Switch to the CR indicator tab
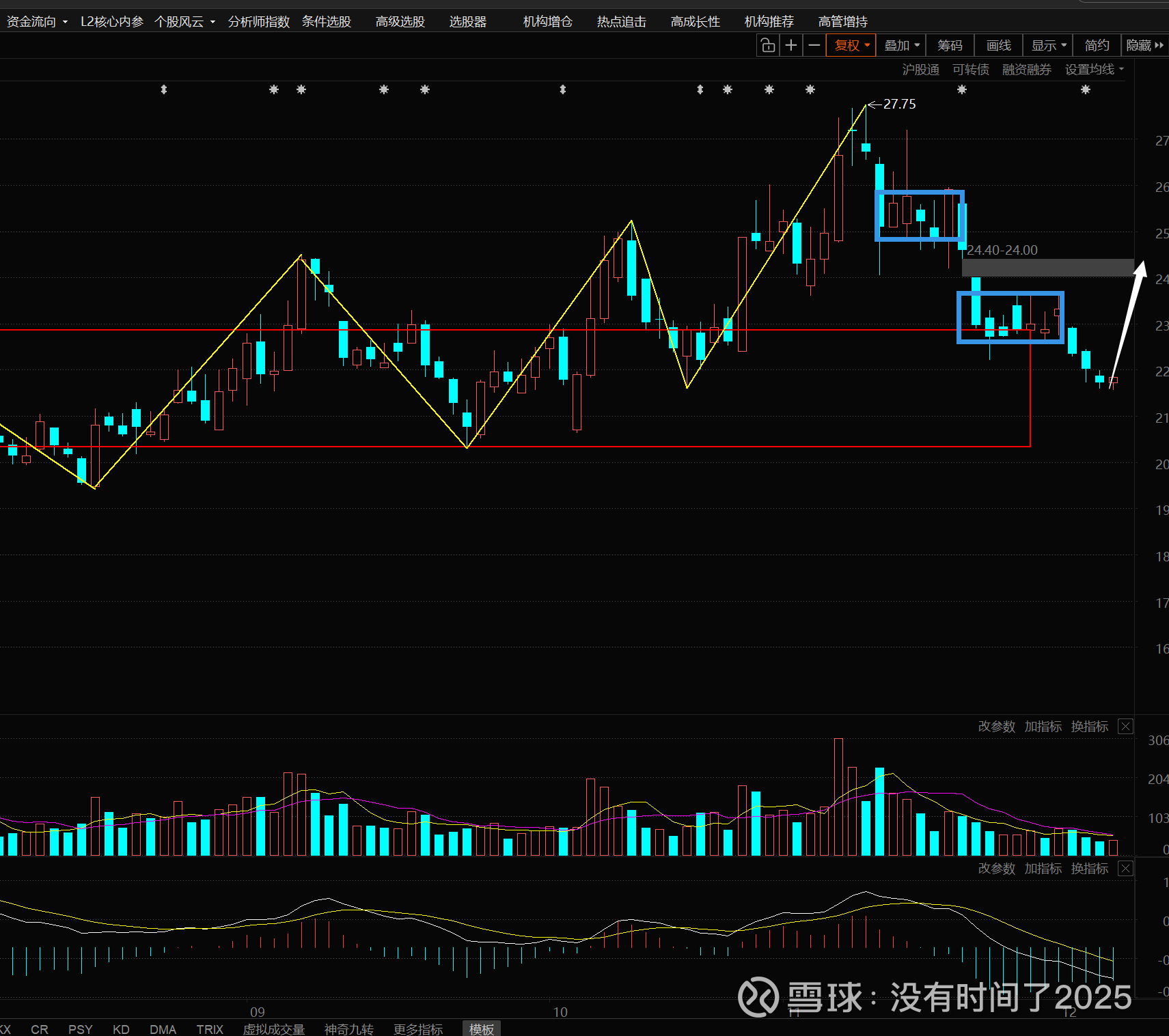This screenshot has width=1169, height=1036. [40, 1029]
